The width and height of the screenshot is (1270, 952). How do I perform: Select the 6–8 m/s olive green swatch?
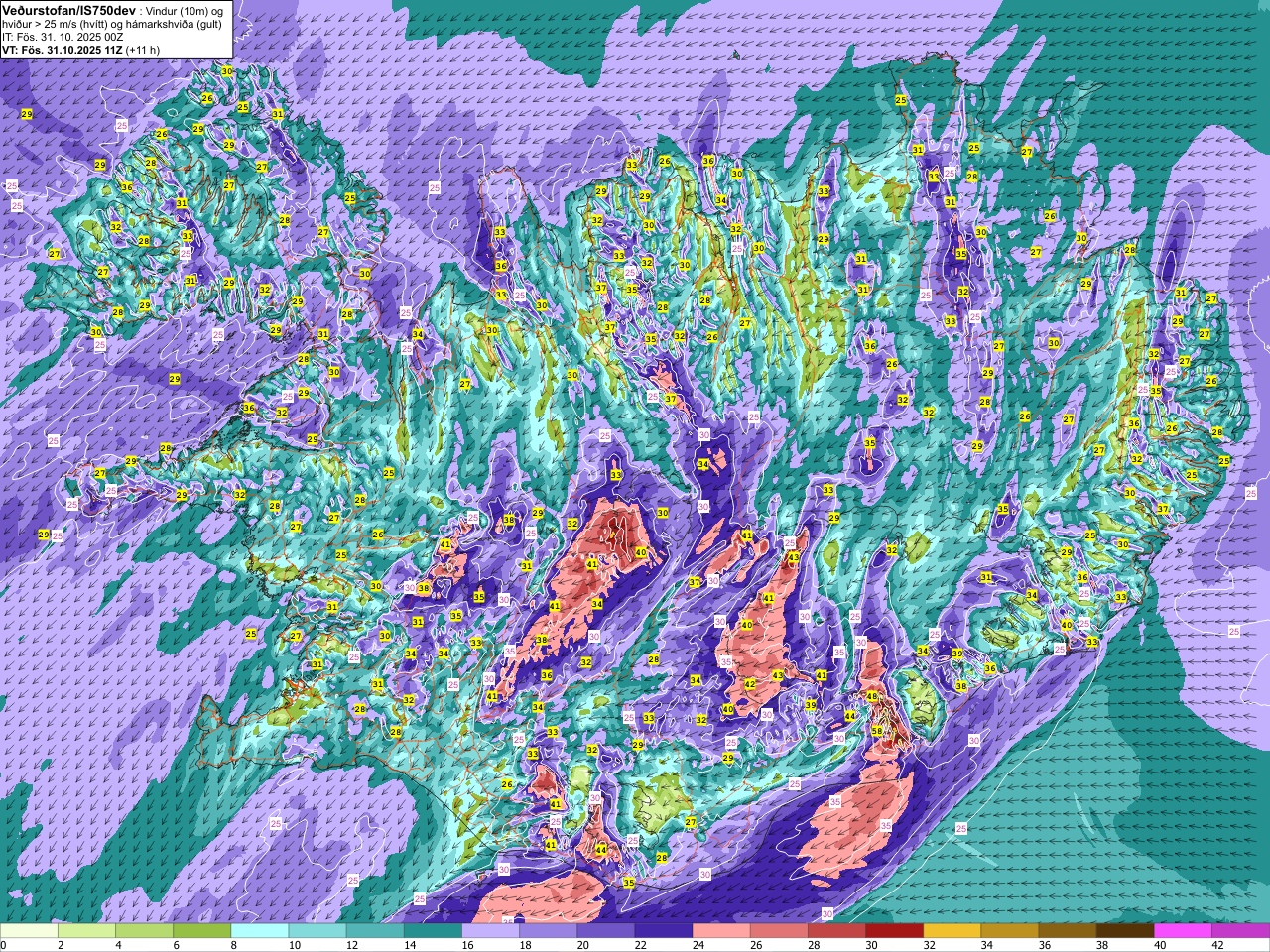[x=202, y=931]
